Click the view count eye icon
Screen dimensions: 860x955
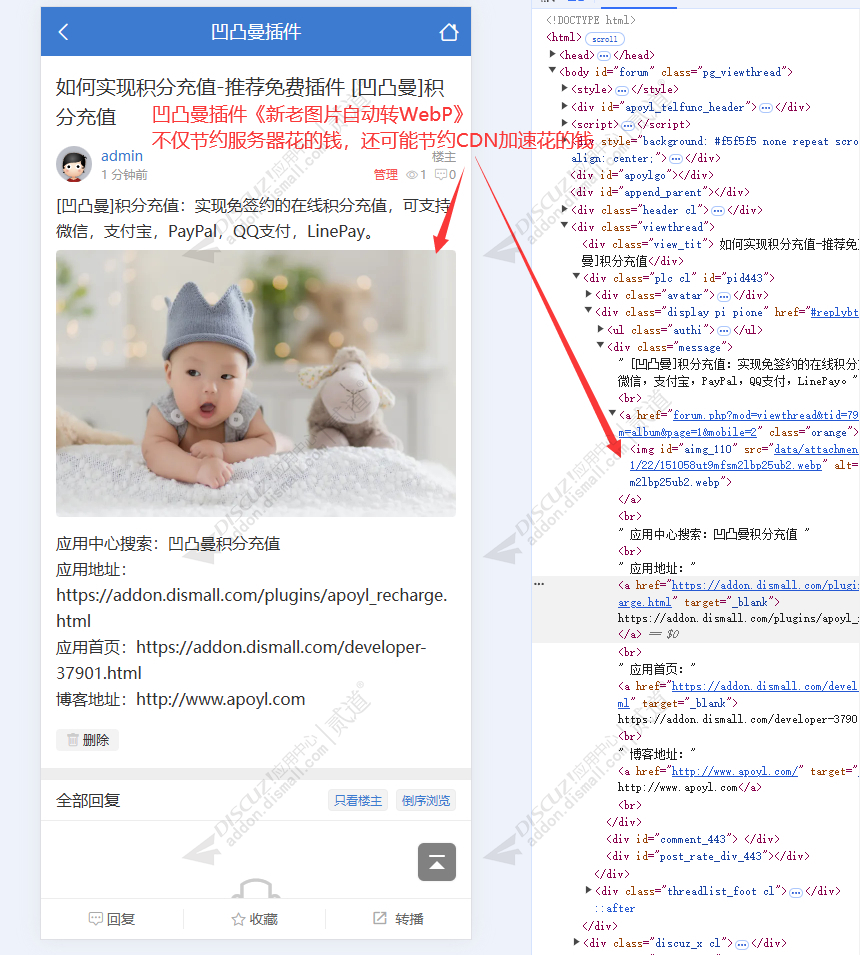[412, 175]
